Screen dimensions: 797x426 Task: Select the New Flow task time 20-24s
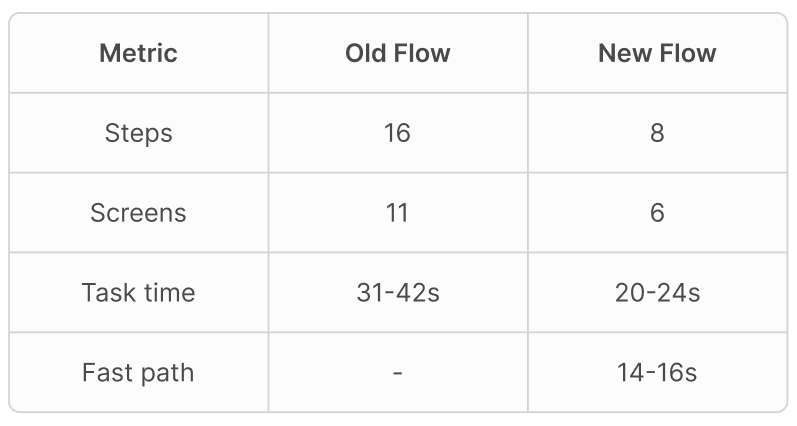point(657,293)
